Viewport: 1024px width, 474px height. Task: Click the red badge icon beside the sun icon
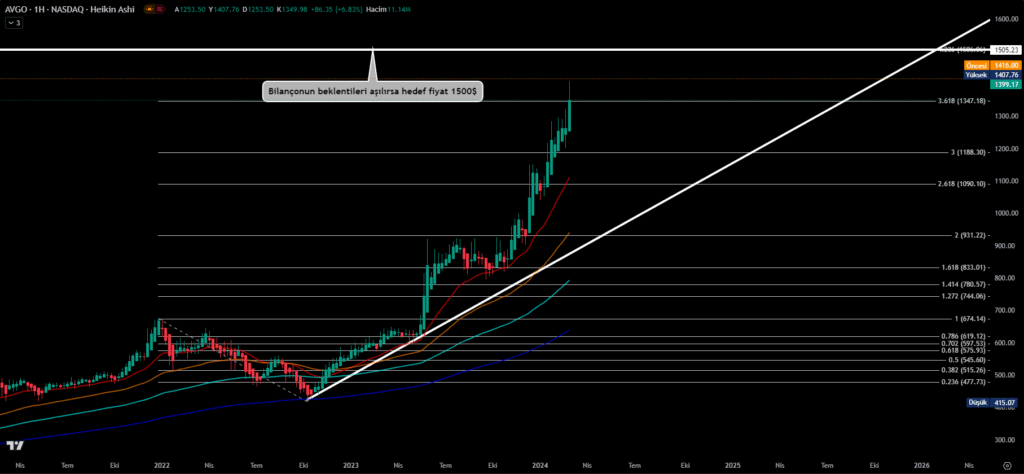pyautogui.click(x=159, y=10)
